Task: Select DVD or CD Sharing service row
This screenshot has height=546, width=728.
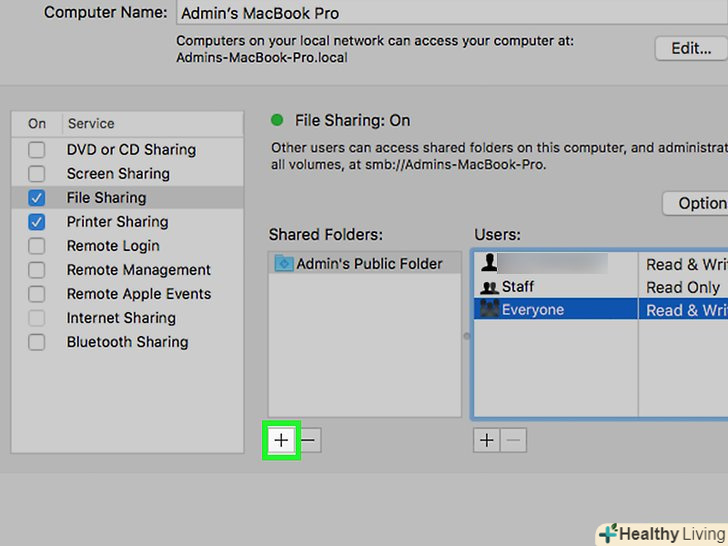Action: tap(127, 150)
